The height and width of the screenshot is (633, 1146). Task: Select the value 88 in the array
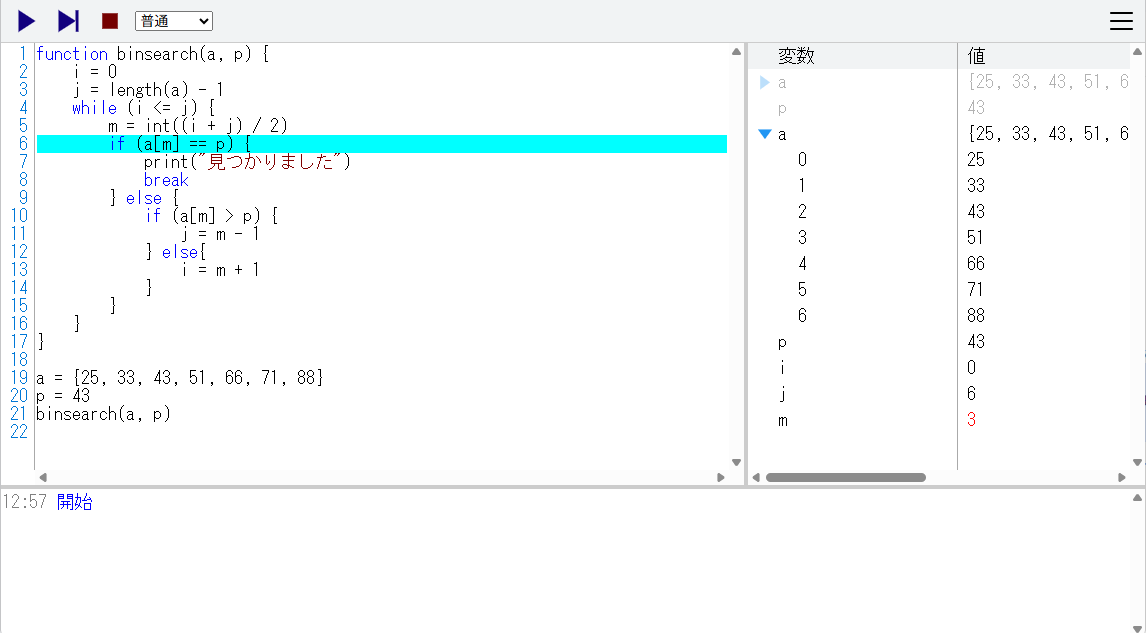(x=976, y=316)
